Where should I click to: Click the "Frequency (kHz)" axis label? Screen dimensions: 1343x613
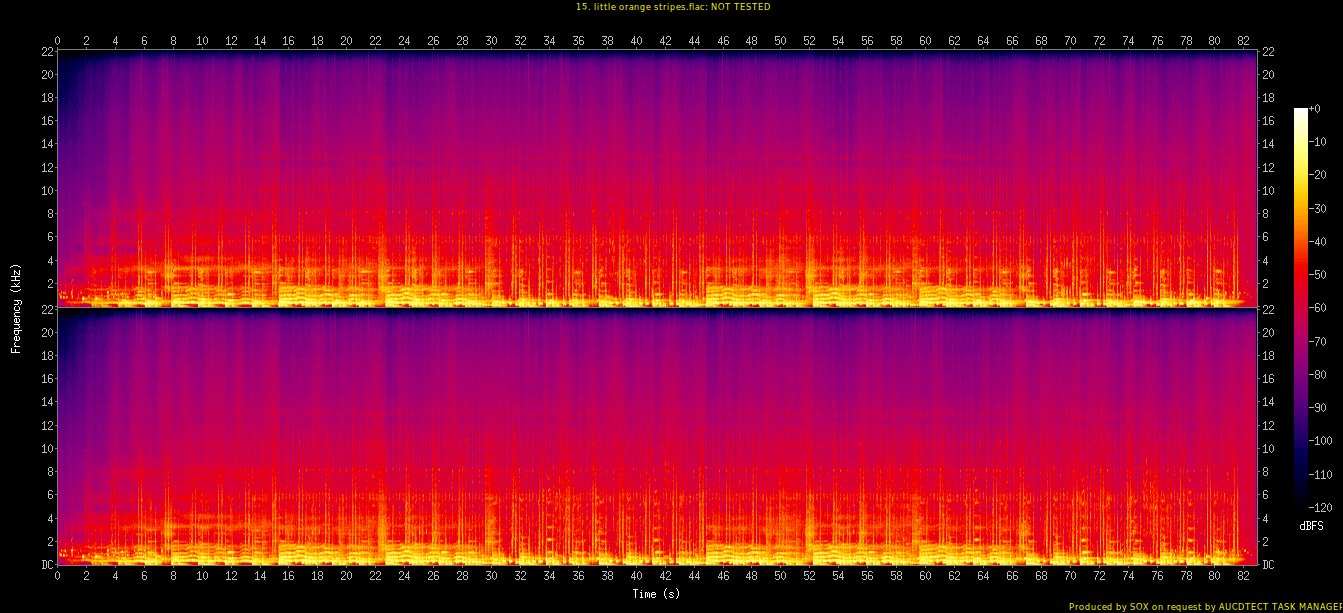(17, 307)
